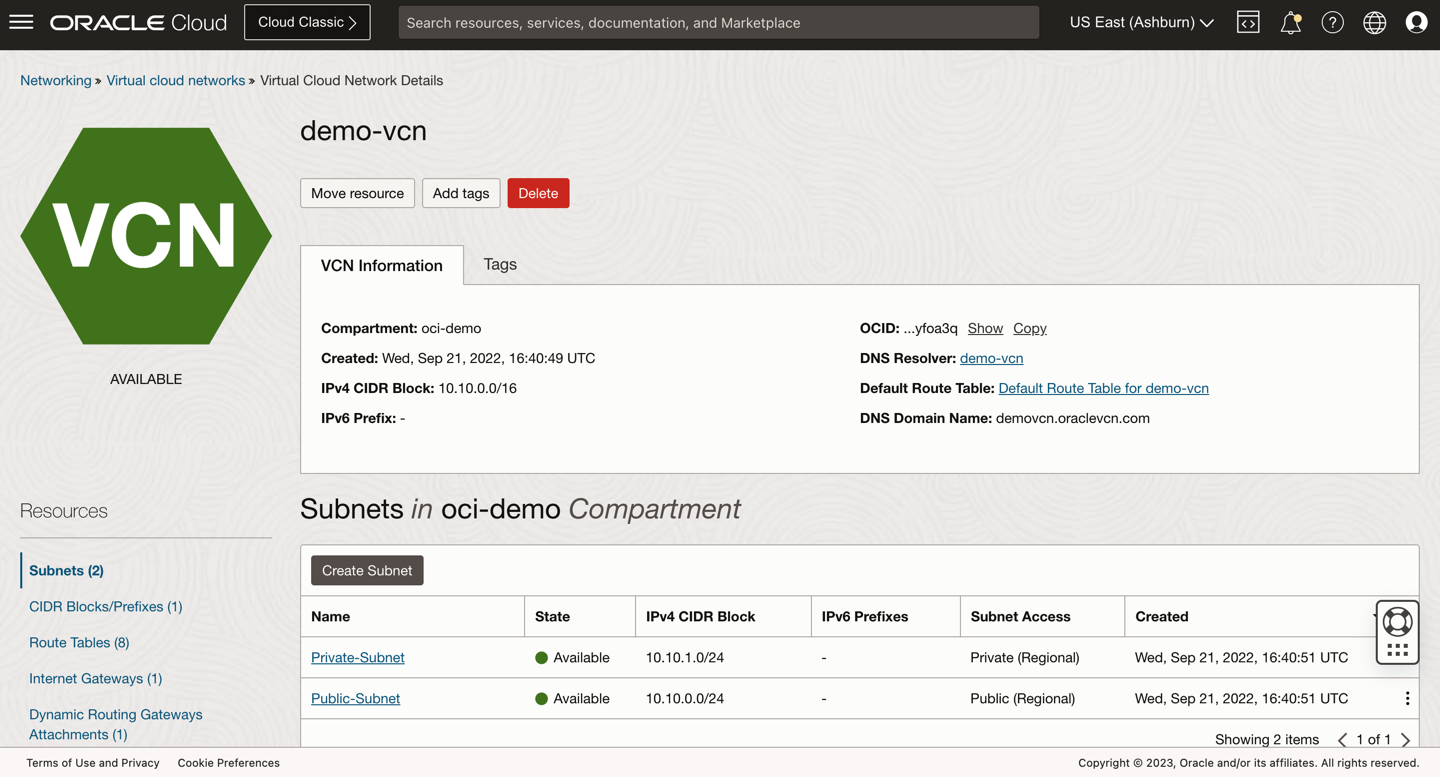
Task: Open the hamburger navigation menu
Action: [x=21, y=22]
